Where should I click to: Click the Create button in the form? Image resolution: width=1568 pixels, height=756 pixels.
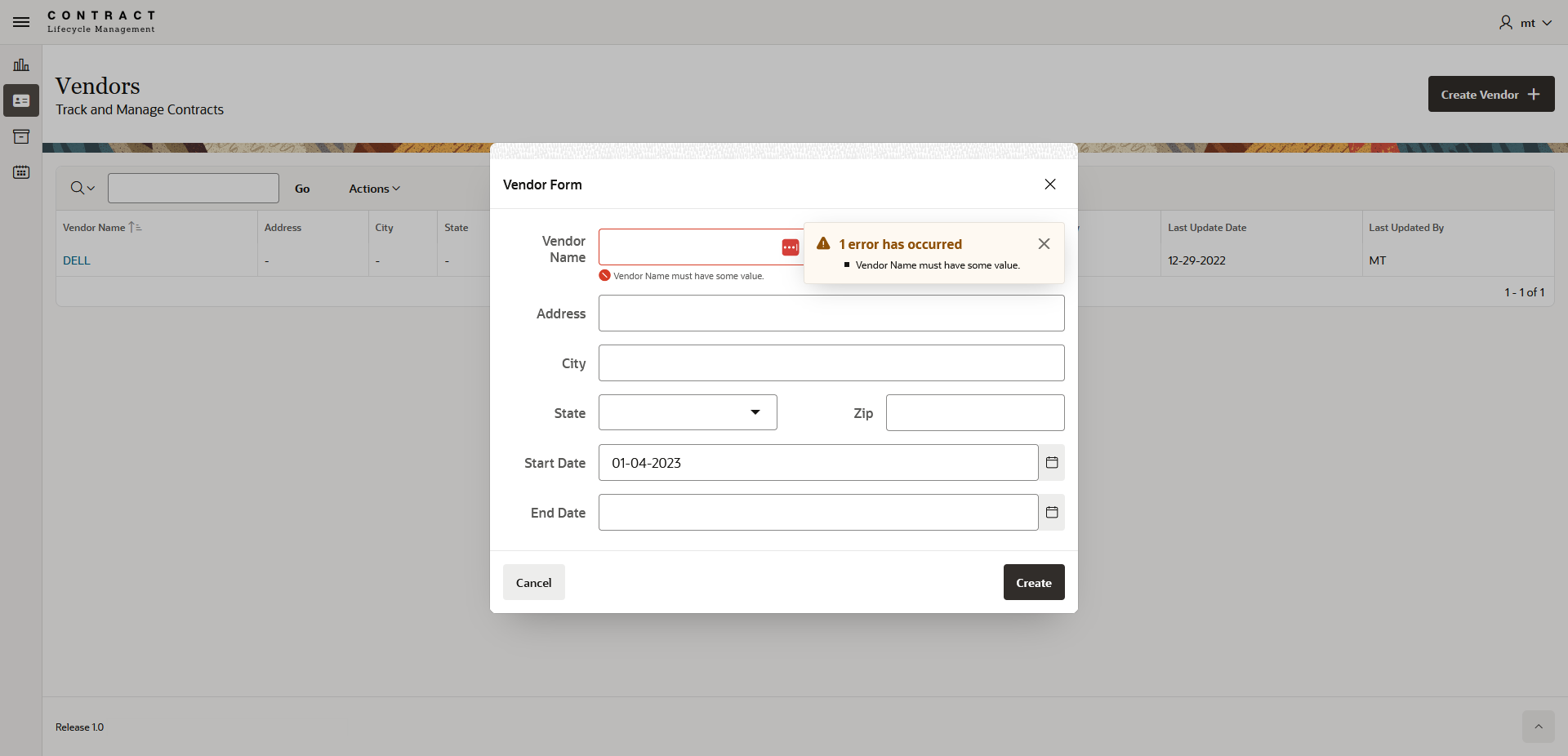coord(1034,583)
